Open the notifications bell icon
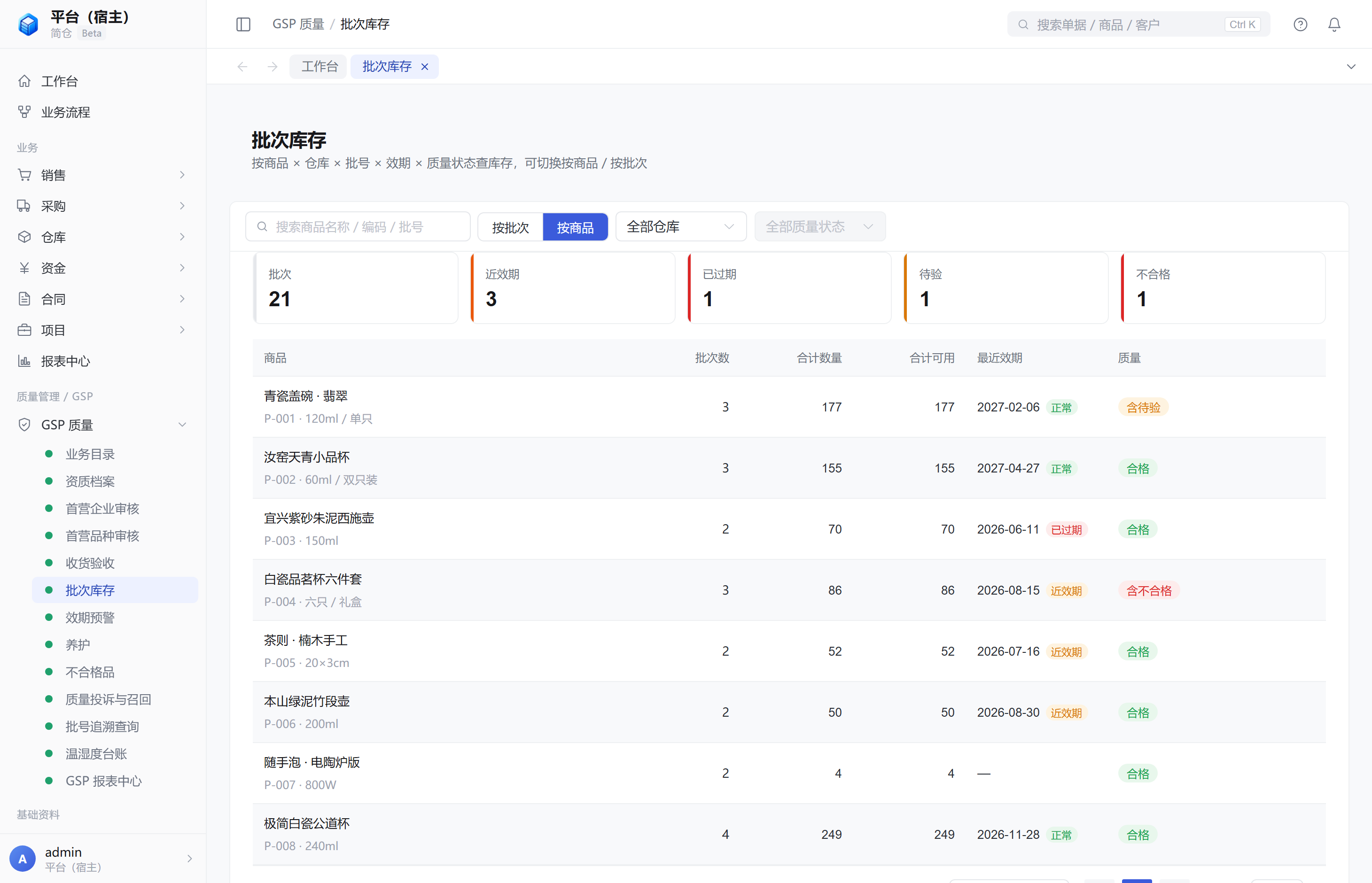 (1335, 24)
